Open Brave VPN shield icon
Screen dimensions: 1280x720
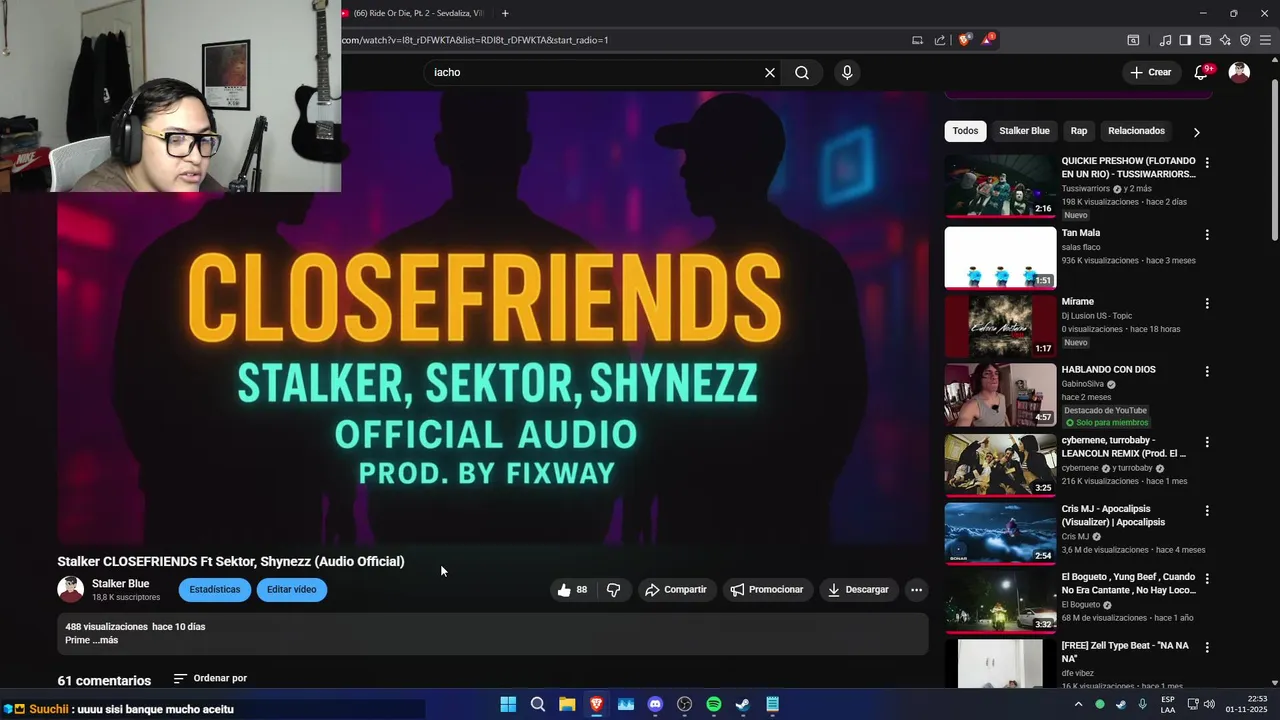click(1245, 40)
